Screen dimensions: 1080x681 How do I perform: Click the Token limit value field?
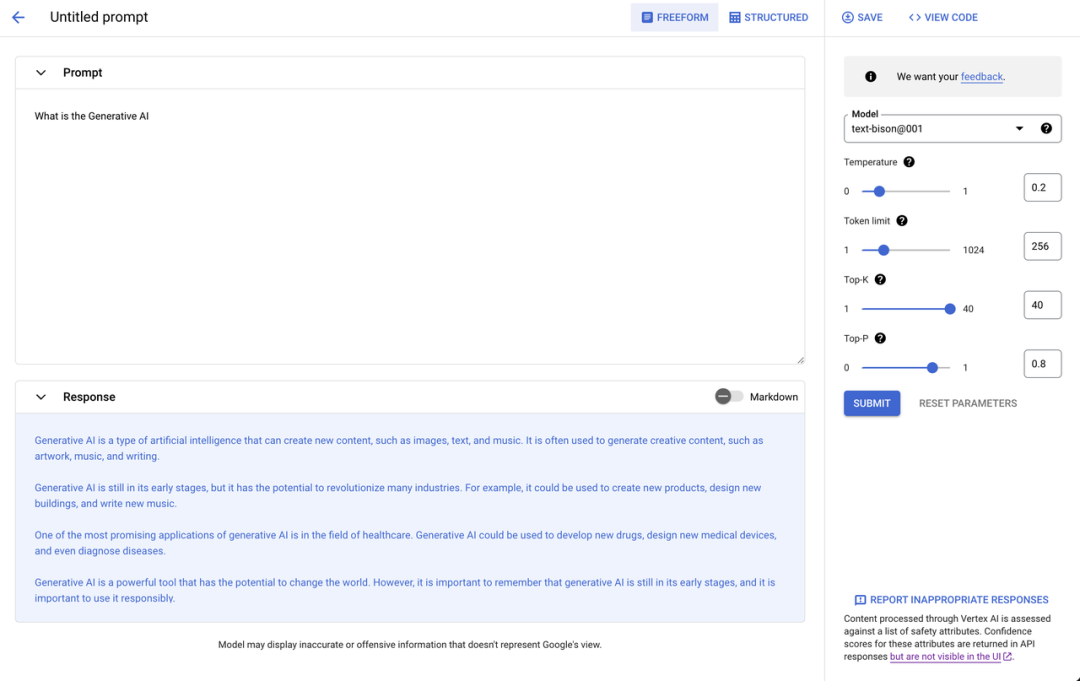coord(1042,246)
